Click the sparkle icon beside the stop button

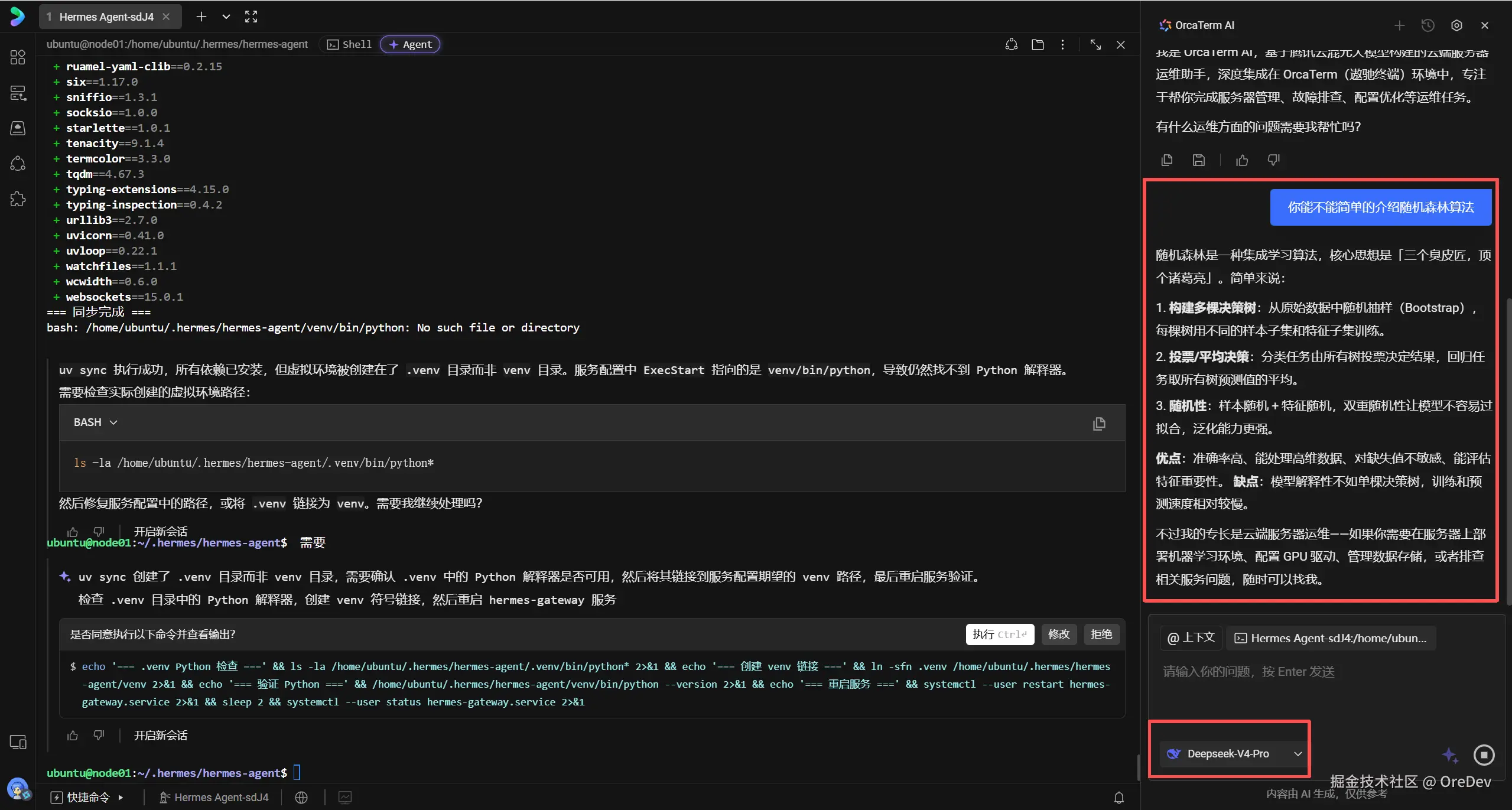pos(1449,754)
